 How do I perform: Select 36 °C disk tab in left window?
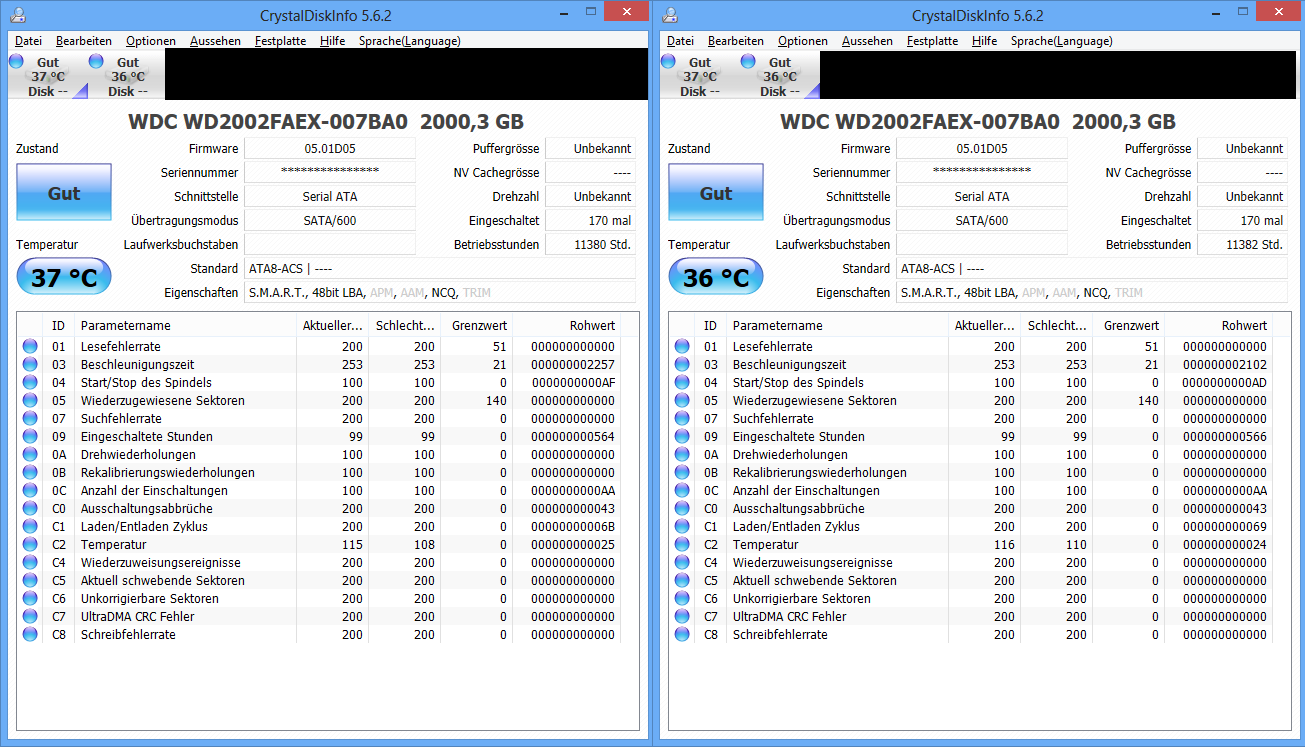(x=127, y=76)
